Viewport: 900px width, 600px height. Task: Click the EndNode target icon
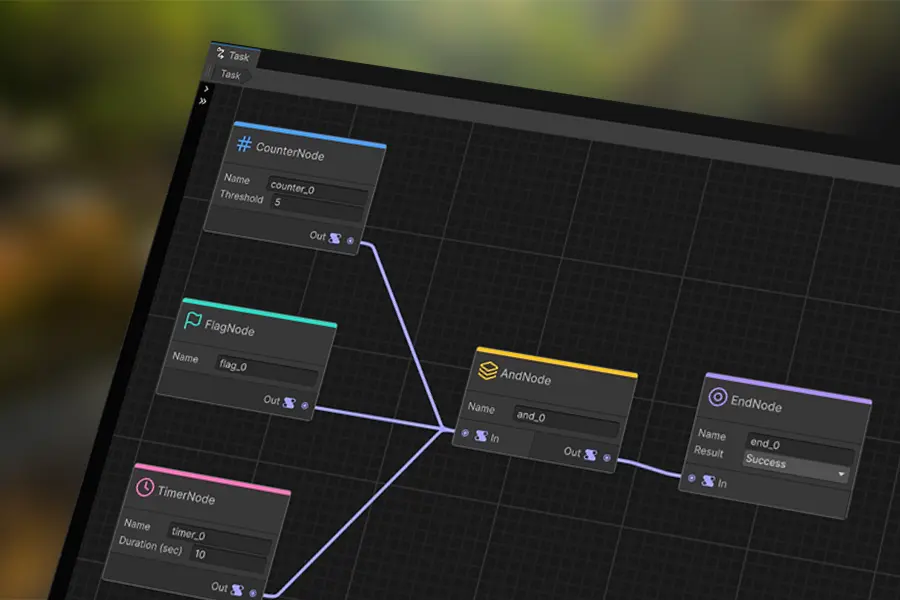(717, 397)
